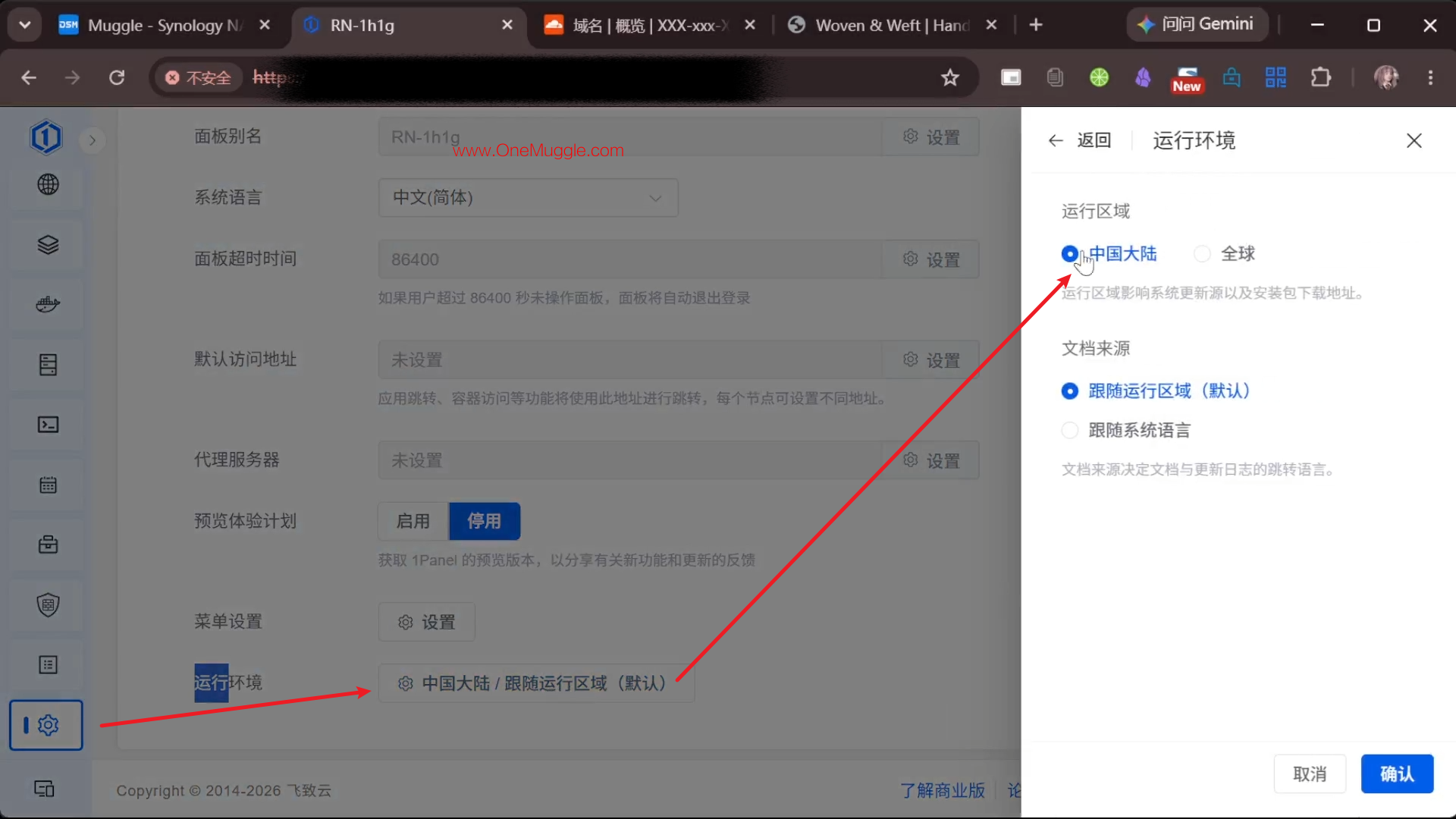Open the Chrome three-dot menu
Screen dimensions: 1456x819
[x=1430, y=77]
